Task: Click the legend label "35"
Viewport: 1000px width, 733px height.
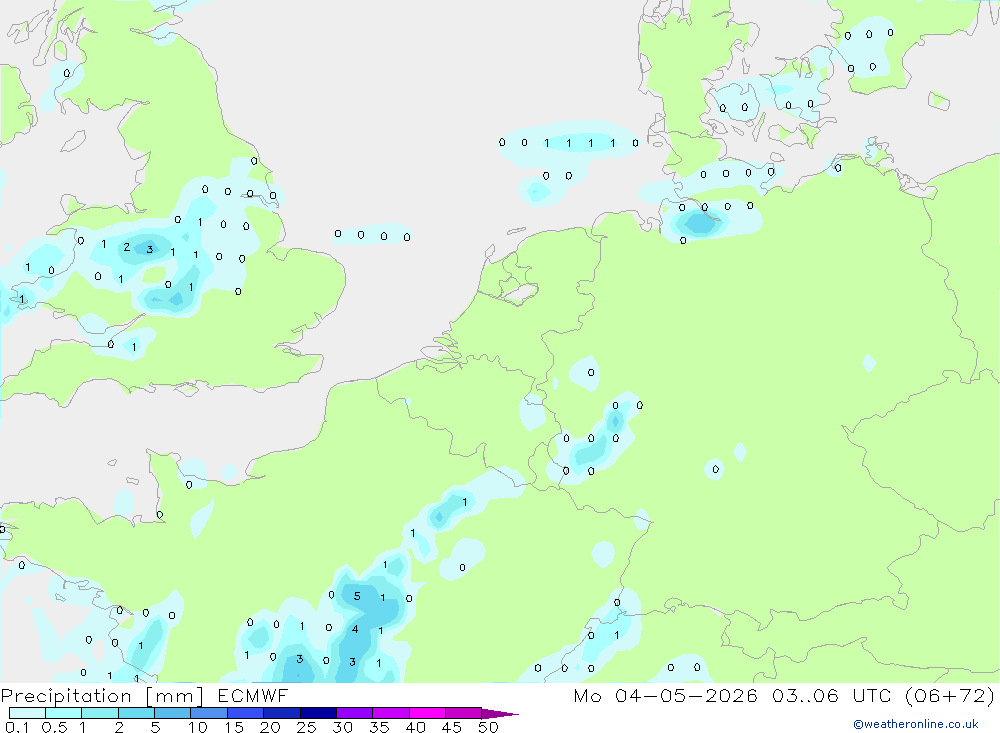Action: pos(379,727)
